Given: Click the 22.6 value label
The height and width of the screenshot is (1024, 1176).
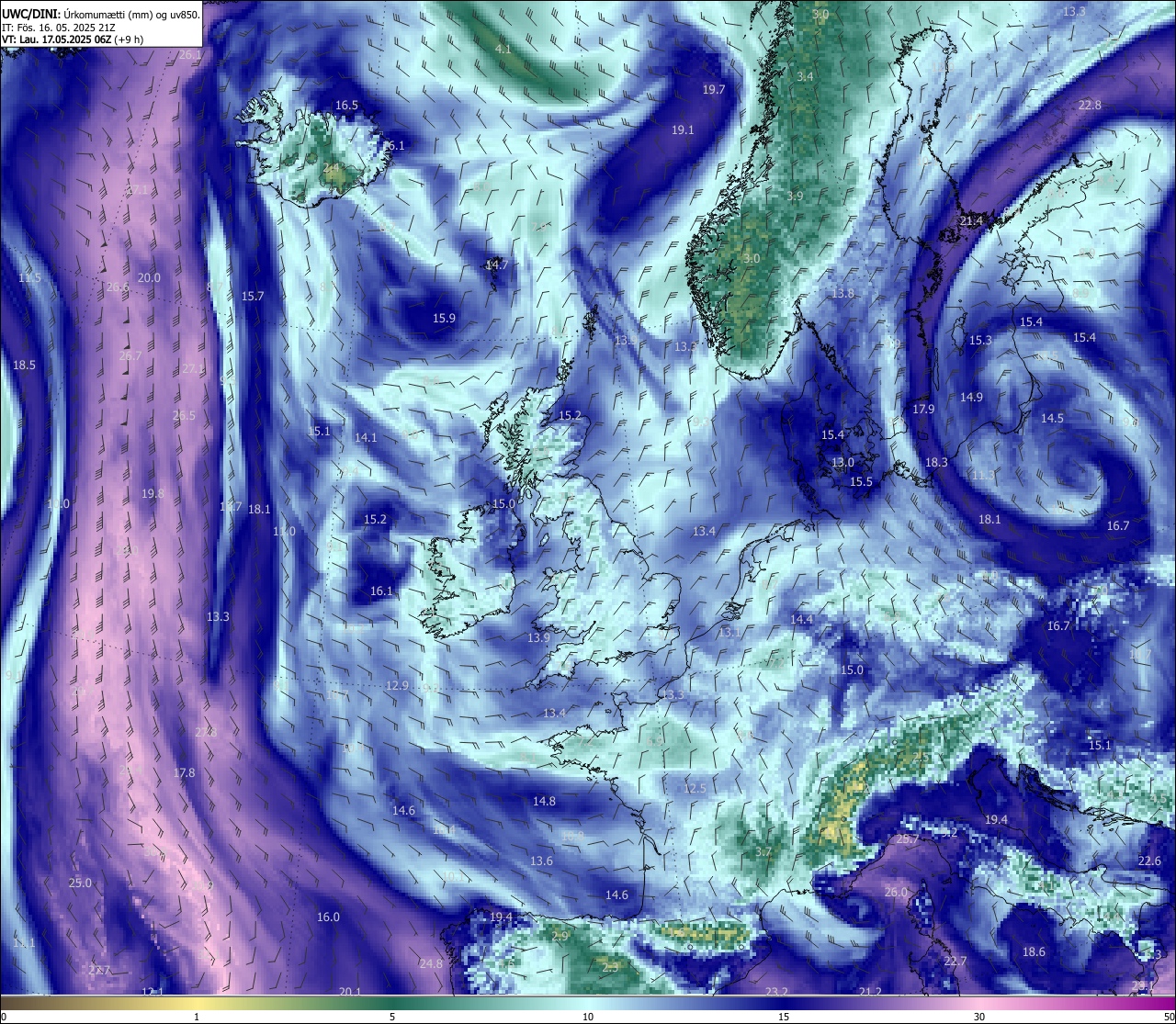Looking at the screenshot, I should [1149, 861].
